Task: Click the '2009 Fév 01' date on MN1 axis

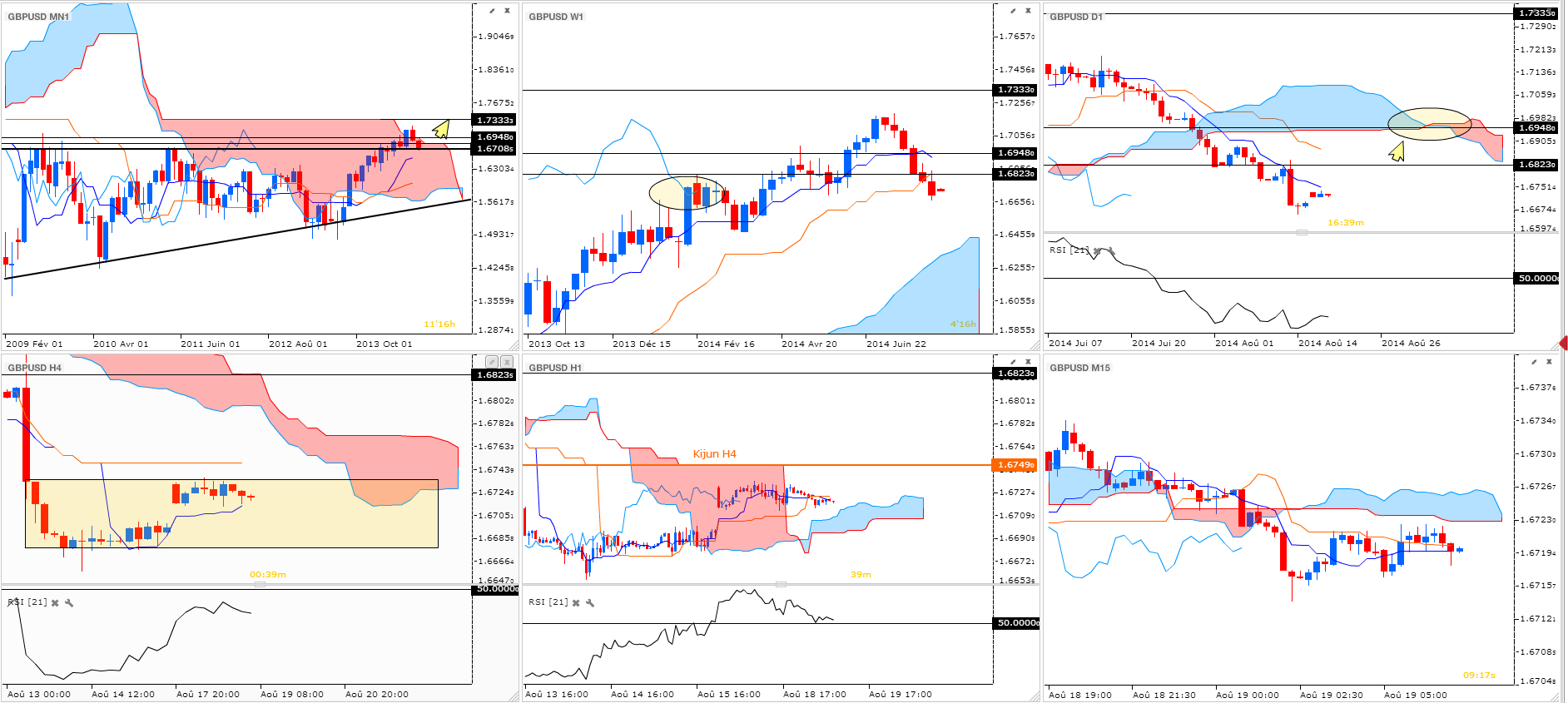Action: click(34, 344)
